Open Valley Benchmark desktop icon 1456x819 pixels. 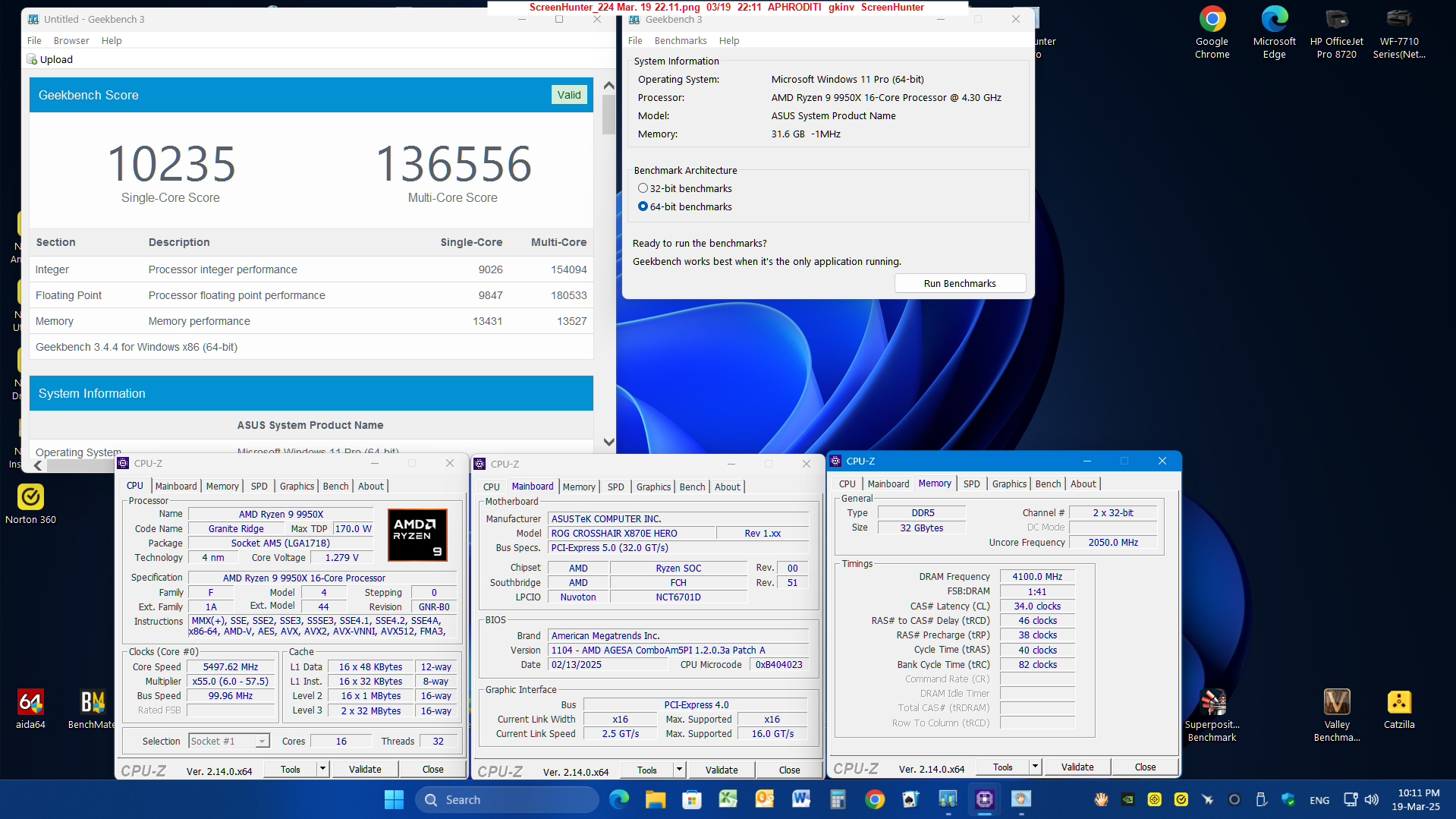[x=1336, y=715]
